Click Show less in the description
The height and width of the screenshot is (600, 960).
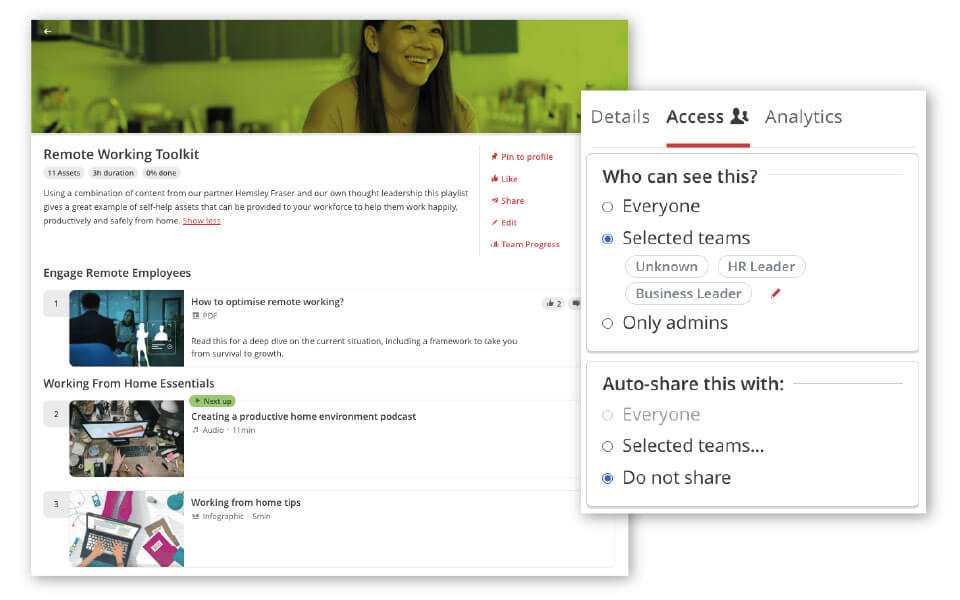point(201,221)
